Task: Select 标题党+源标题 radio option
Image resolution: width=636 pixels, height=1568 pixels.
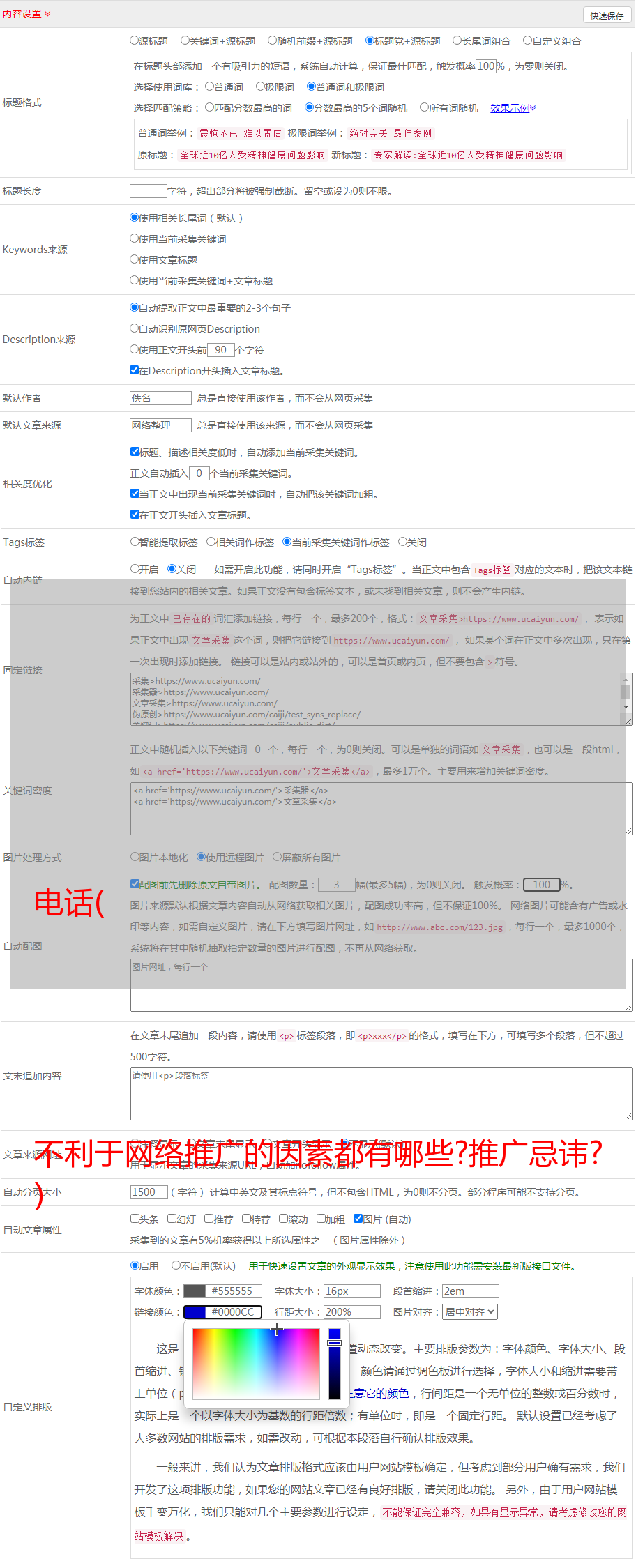Action: [370, 41]
